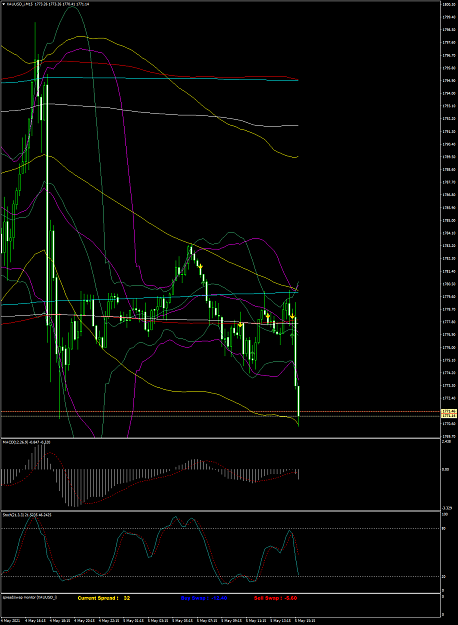The width and height of the screenshot is (458, 625).
Task: Click the red Sell Swap text
Action: pyautogui.click(x=275, y=598)
